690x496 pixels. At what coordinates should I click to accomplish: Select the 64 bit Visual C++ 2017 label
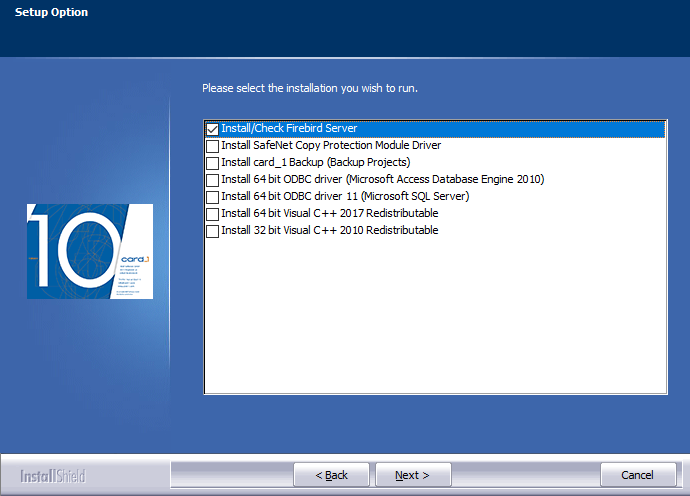(x=329, y=214)
